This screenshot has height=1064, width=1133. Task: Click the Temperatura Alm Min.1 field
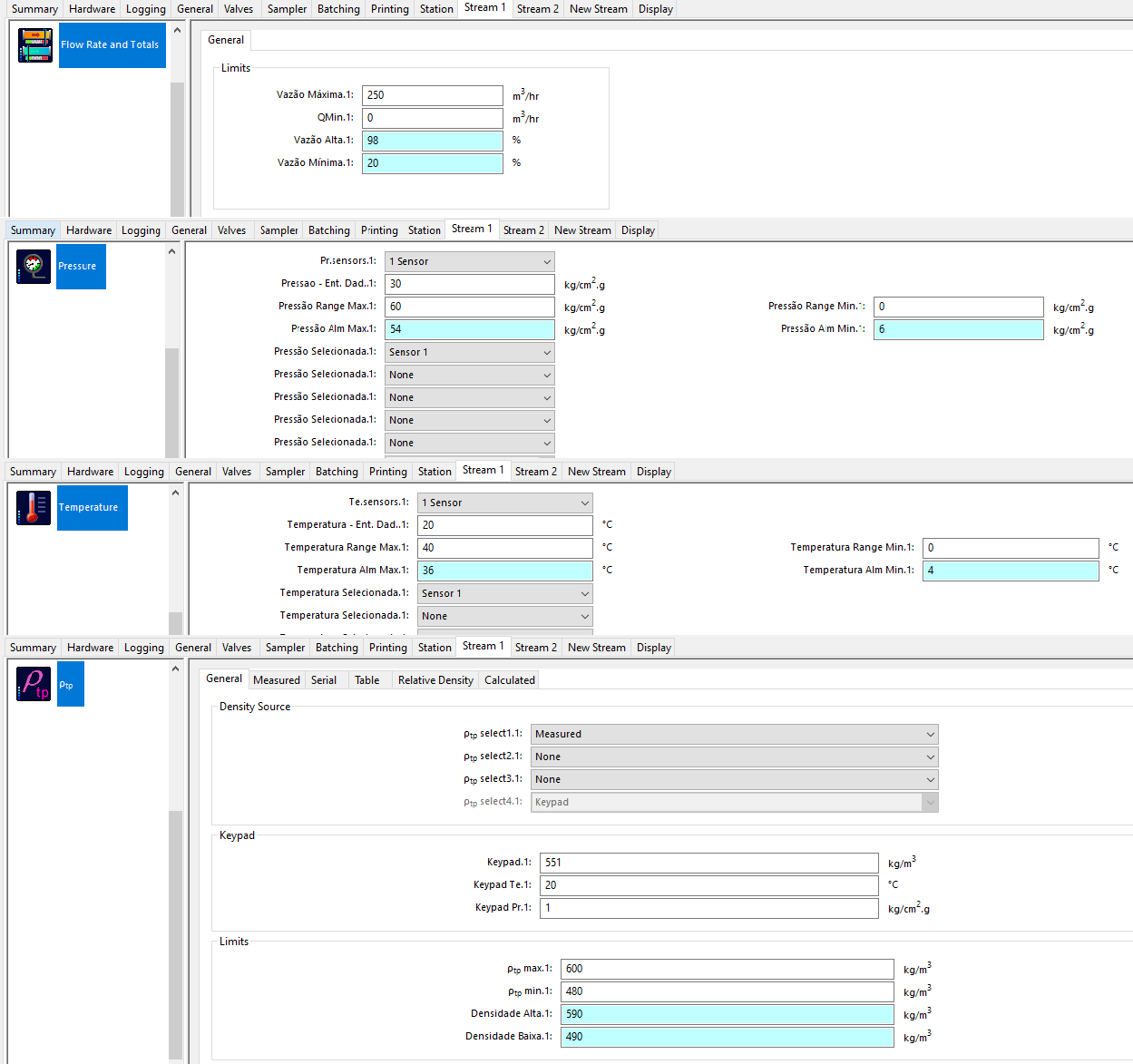(x=1011, y=571)
